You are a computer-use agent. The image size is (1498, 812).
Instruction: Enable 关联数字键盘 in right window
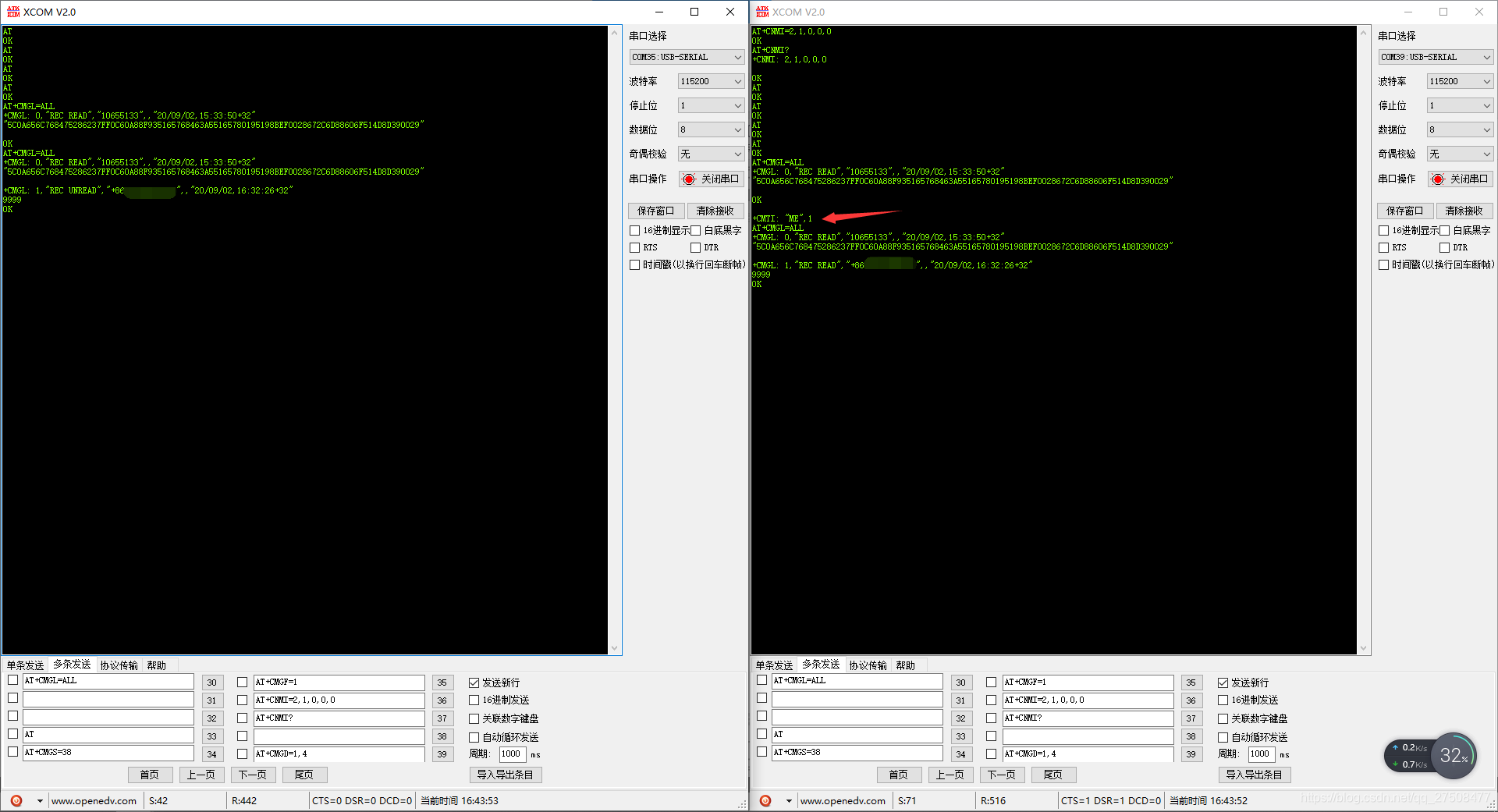click(1223, 718)
